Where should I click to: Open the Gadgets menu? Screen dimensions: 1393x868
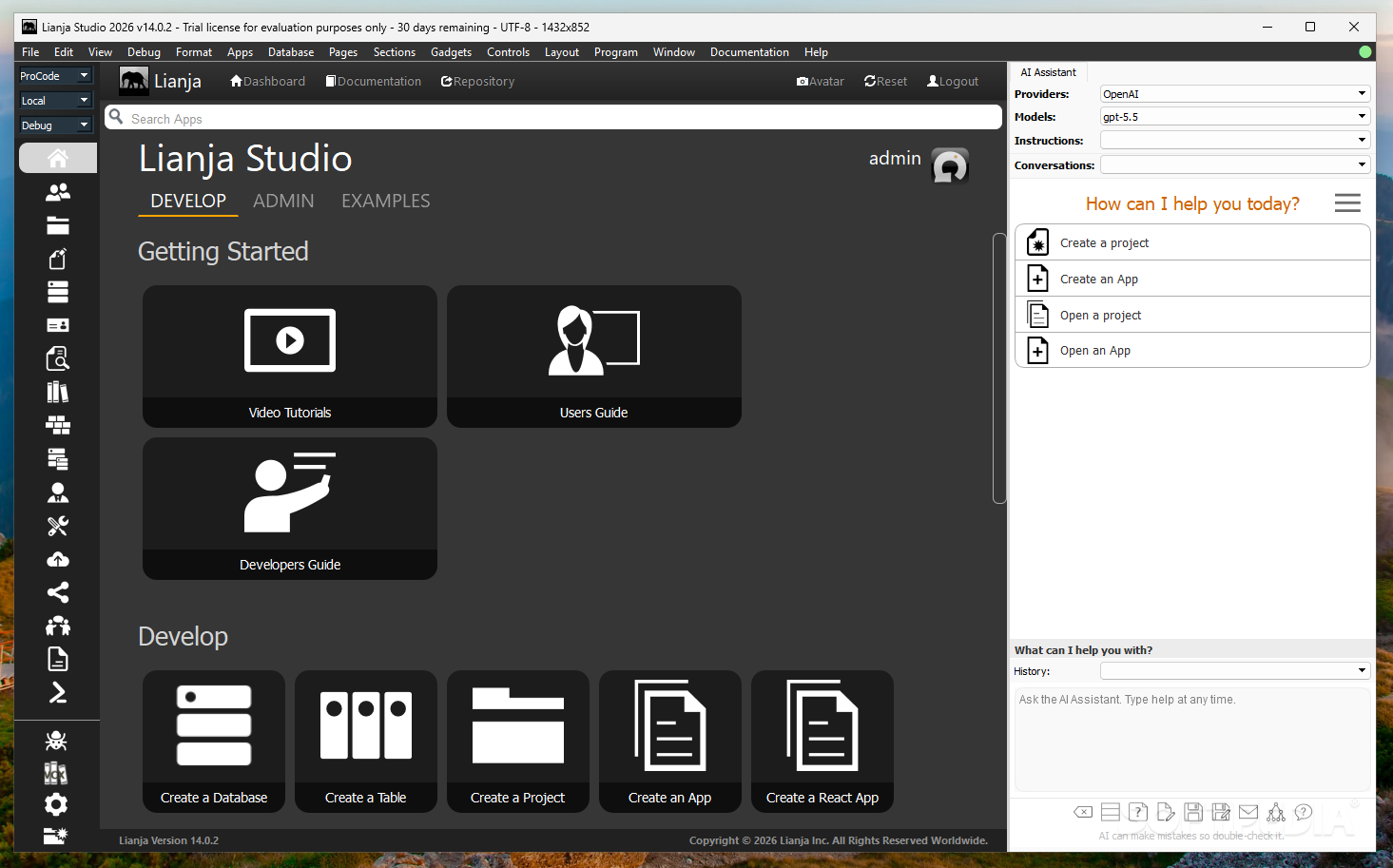click(451, 52)
